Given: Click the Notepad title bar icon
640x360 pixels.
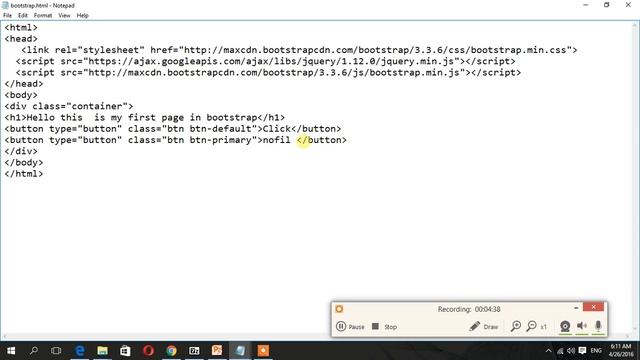Looking at the screenshot, I should tap(5, 5).
